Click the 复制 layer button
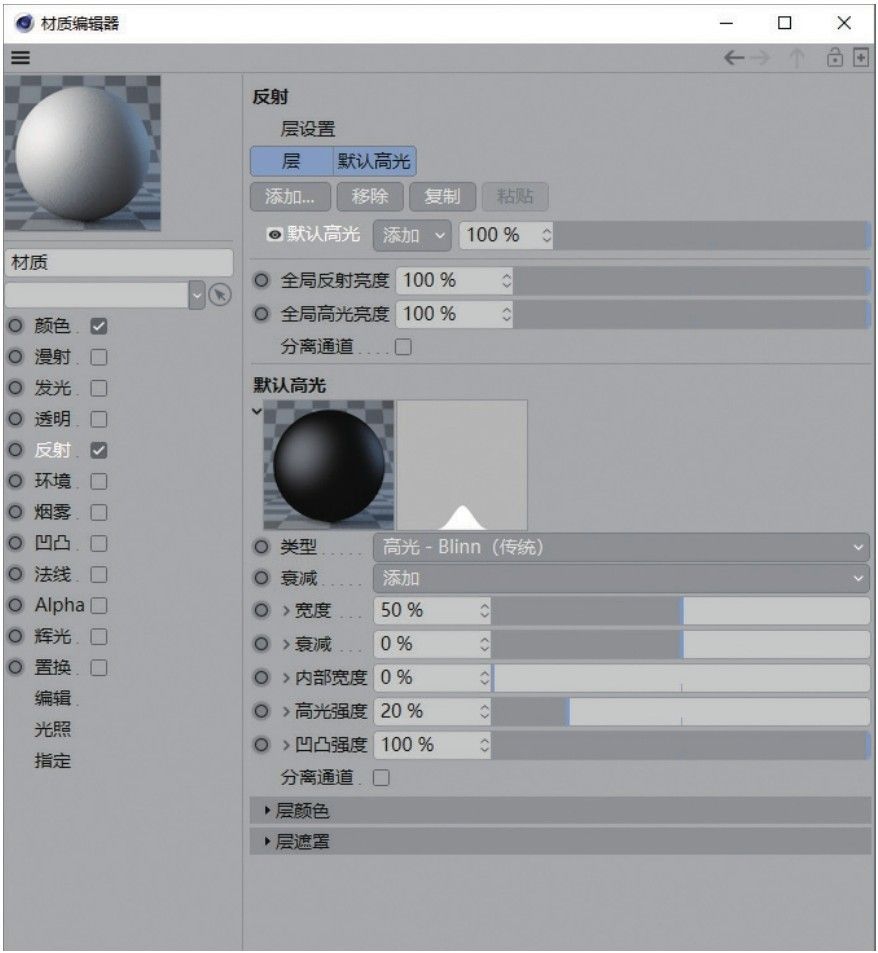This screenshot has height=953, width=878. coord(442,196)
